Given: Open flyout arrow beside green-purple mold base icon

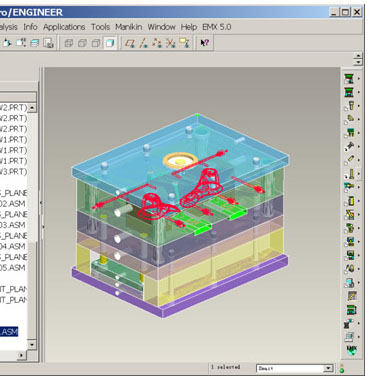Looking at the screenshot, I should pyautogui.click(x=359, y=92).
